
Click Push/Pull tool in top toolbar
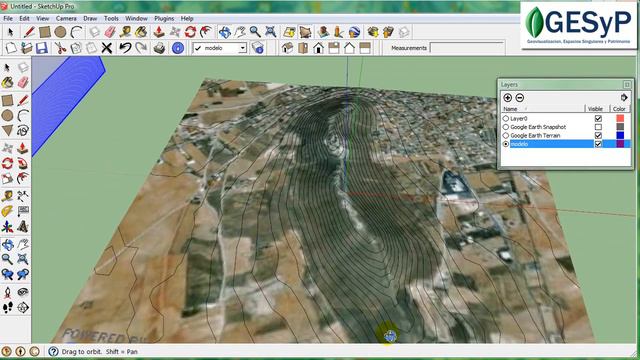159,31
